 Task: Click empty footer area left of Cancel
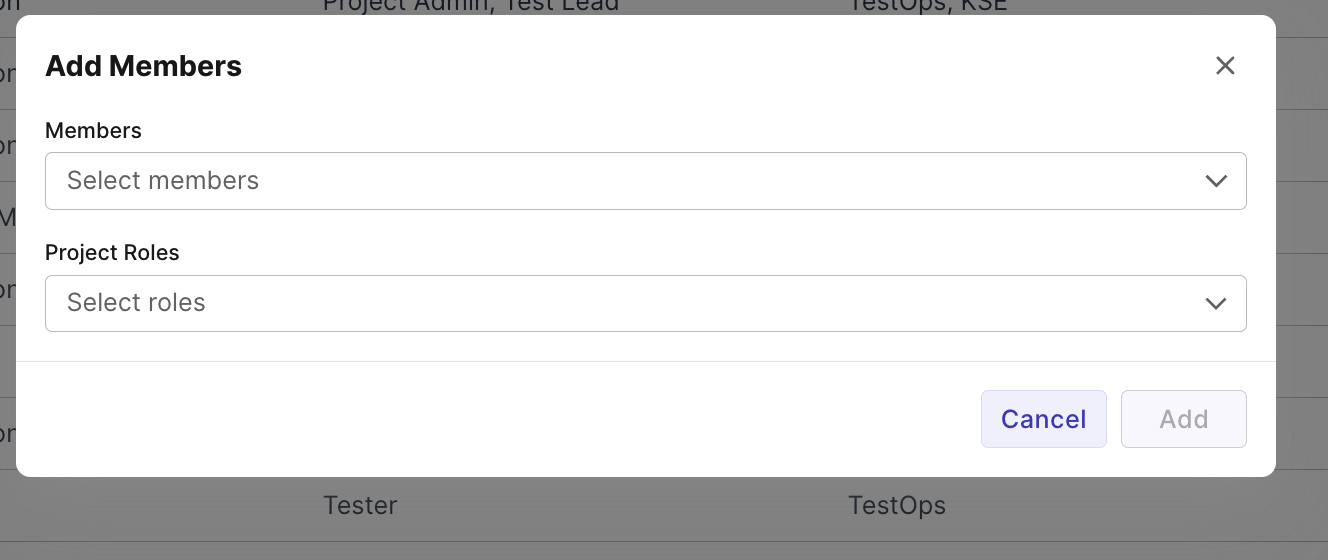[500, 419]
